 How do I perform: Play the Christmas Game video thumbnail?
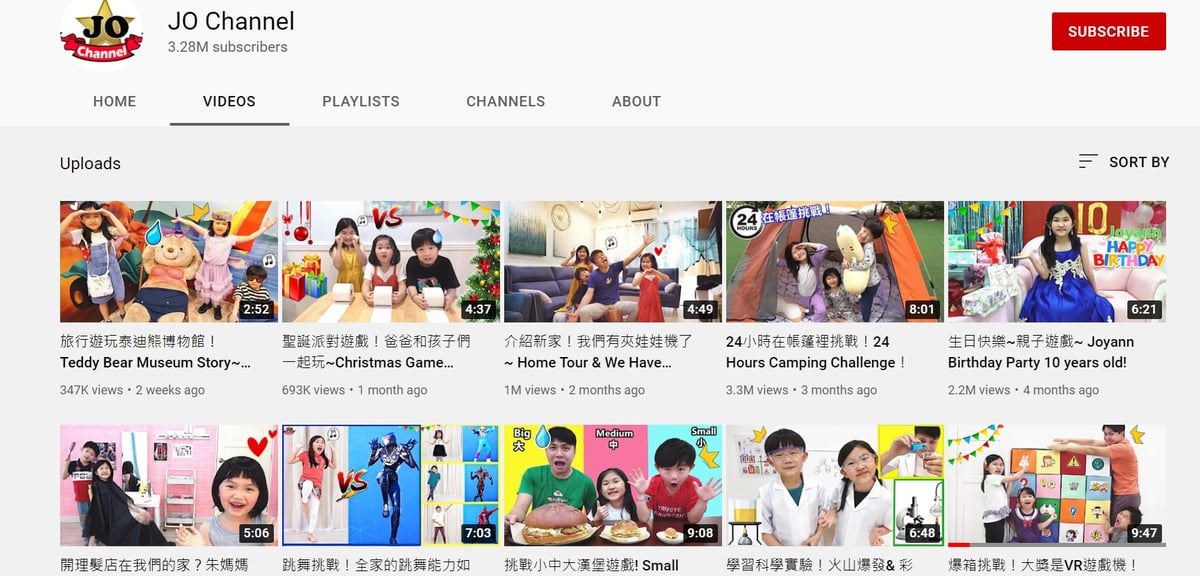click(x=391, y=261)
